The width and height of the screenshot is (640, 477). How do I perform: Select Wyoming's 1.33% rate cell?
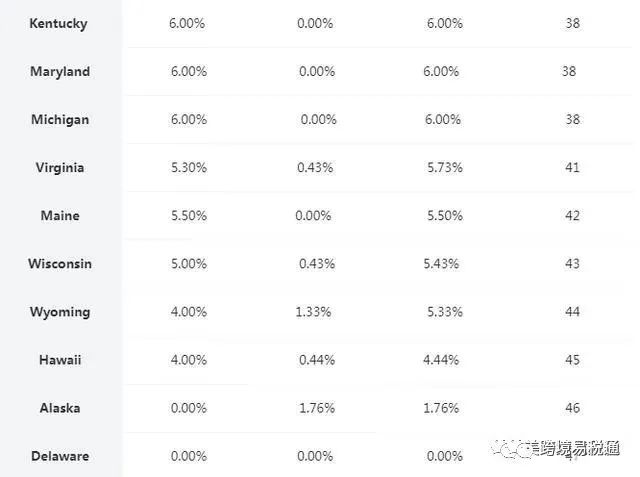pyautogui.click(x=315, y=311)
